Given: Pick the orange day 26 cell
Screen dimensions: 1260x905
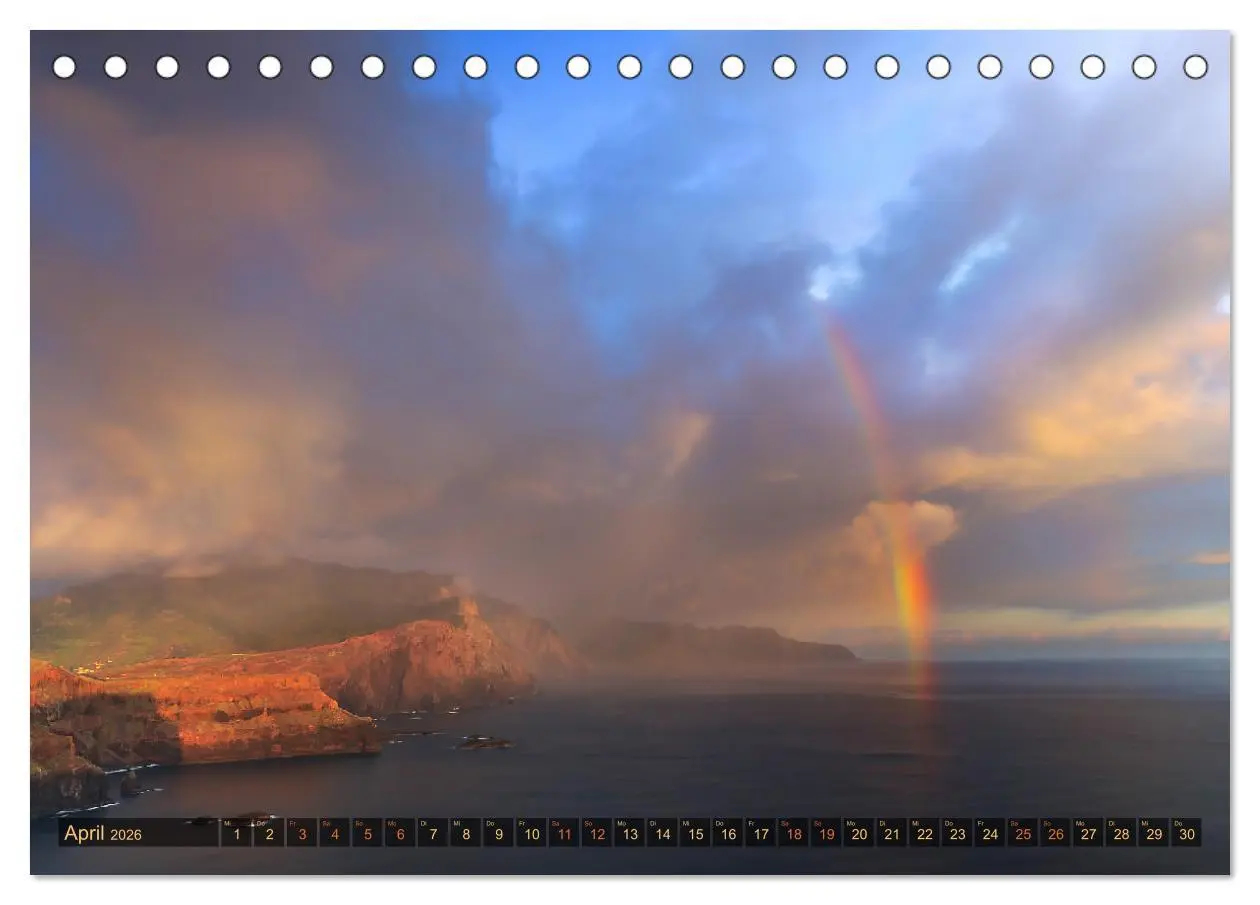Looking at the screenshot, I should coord(1056,832).
